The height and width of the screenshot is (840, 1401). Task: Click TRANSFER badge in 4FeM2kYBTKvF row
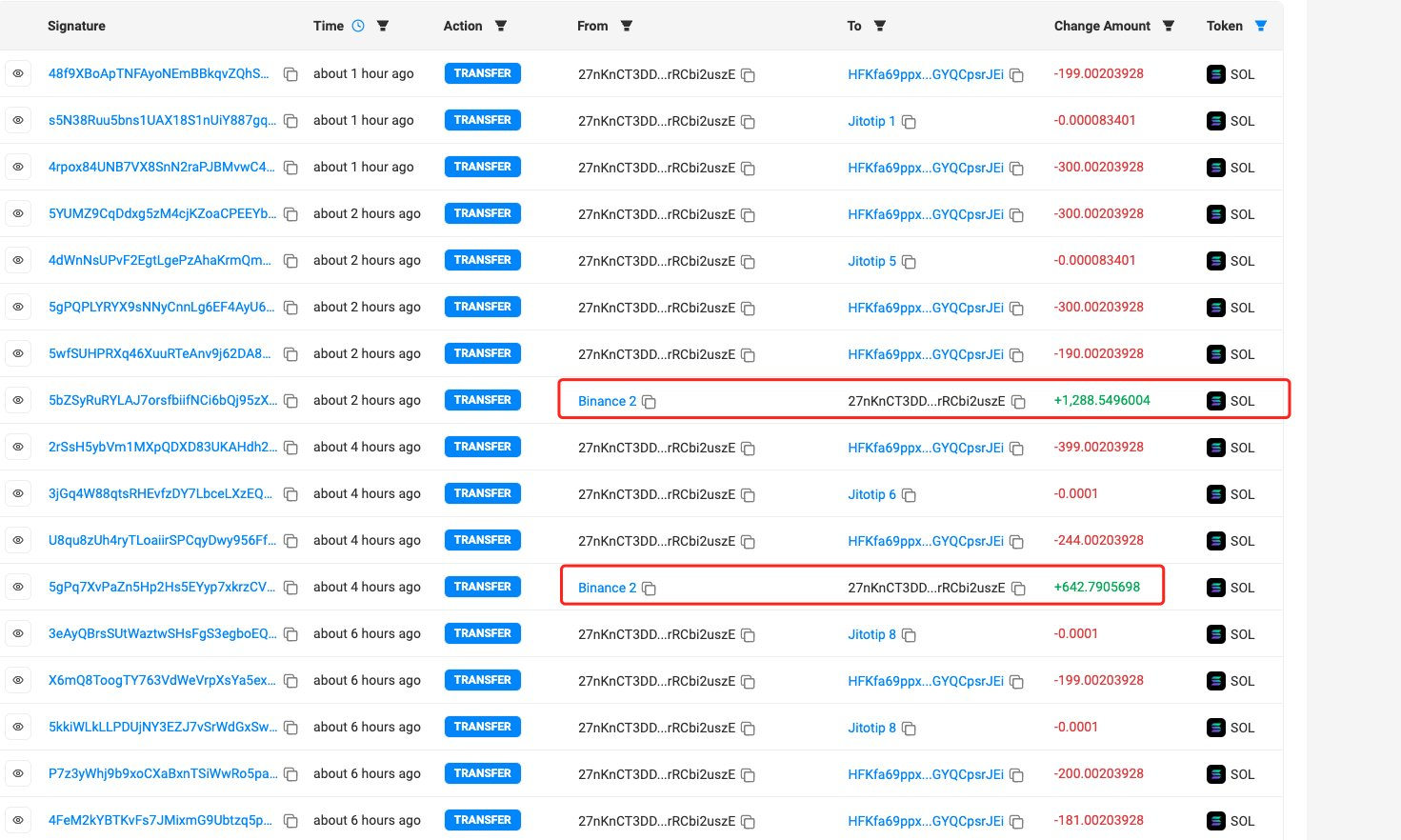(483, 820)
